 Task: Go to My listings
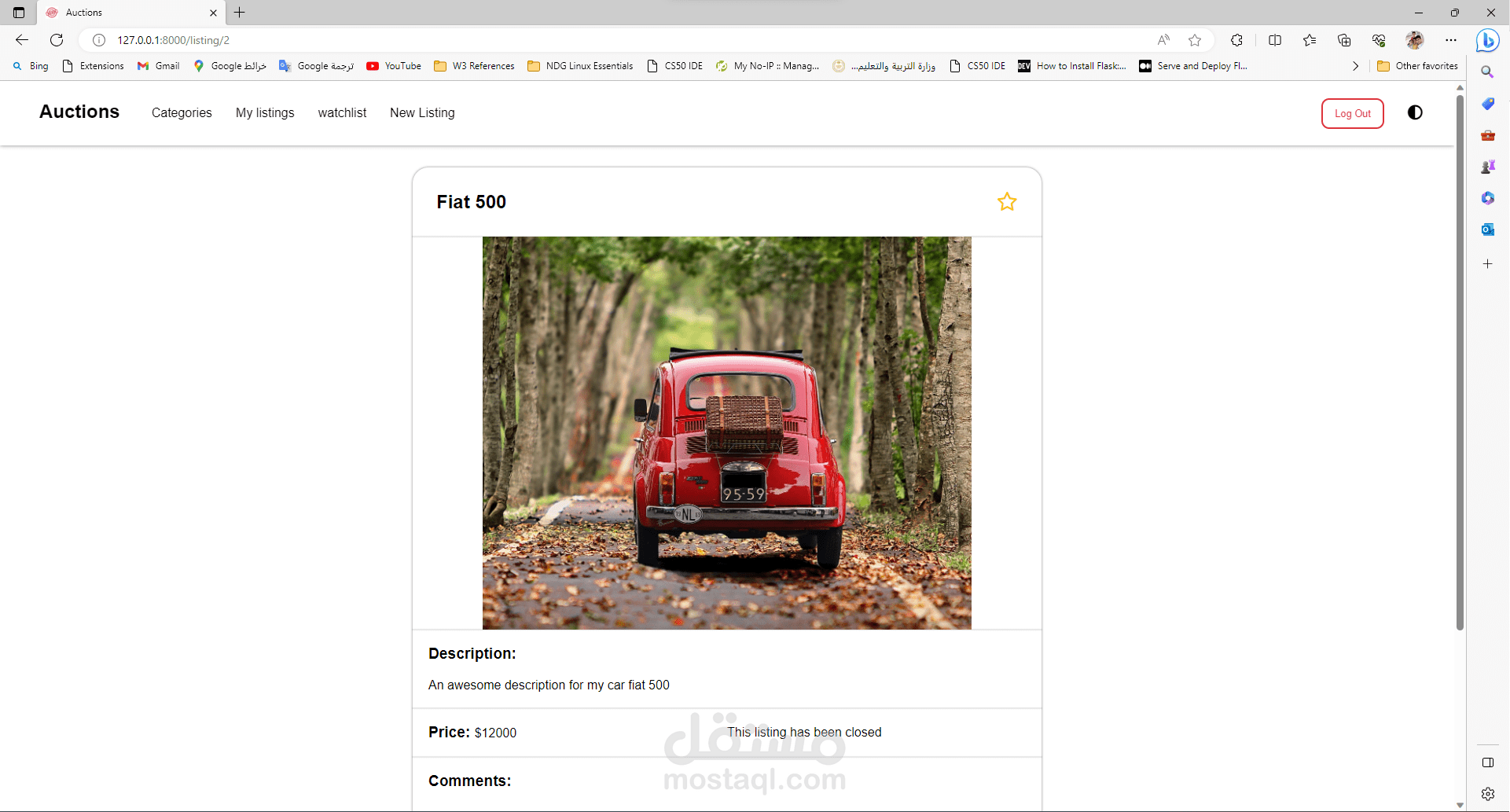point(265,112)
